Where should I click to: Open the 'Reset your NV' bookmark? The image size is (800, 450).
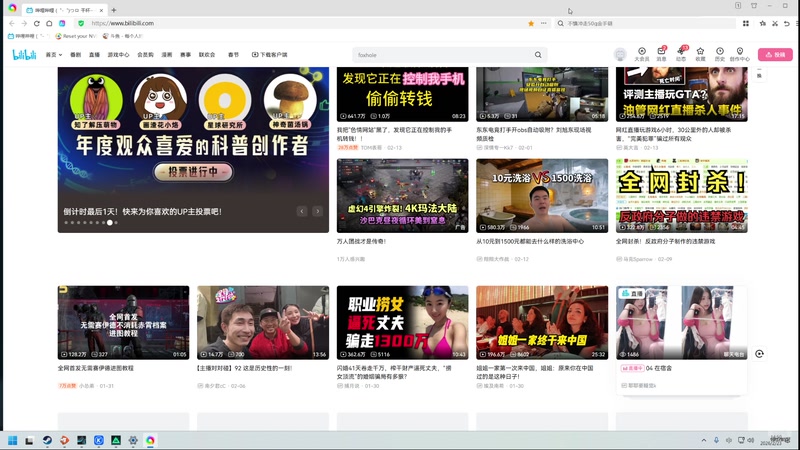(76, 36)
